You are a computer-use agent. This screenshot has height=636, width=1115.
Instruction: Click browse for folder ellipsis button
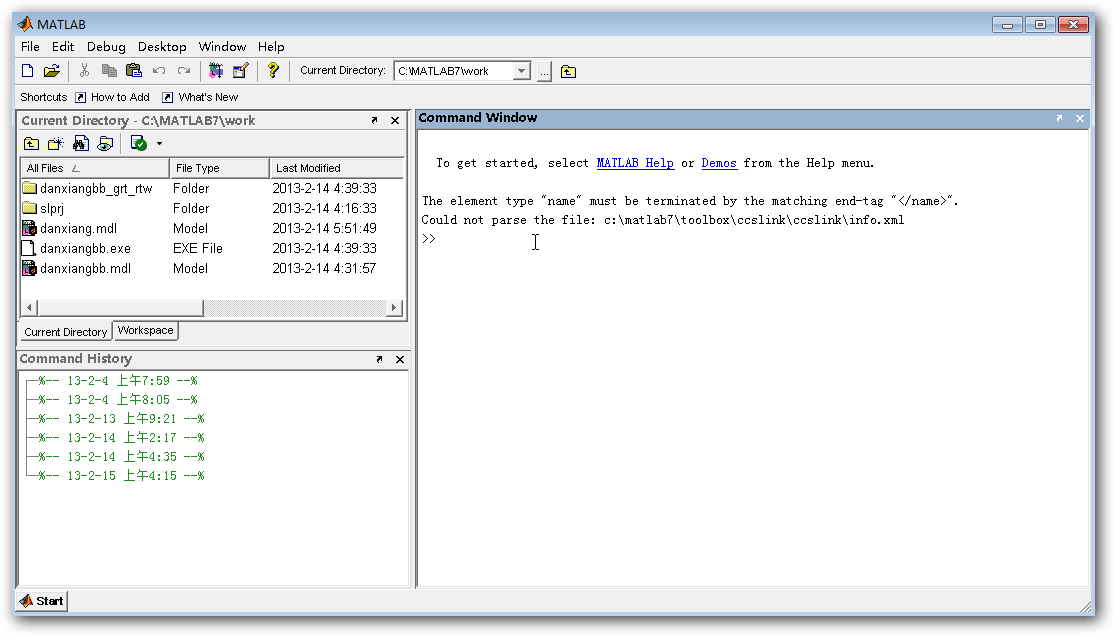544,71
